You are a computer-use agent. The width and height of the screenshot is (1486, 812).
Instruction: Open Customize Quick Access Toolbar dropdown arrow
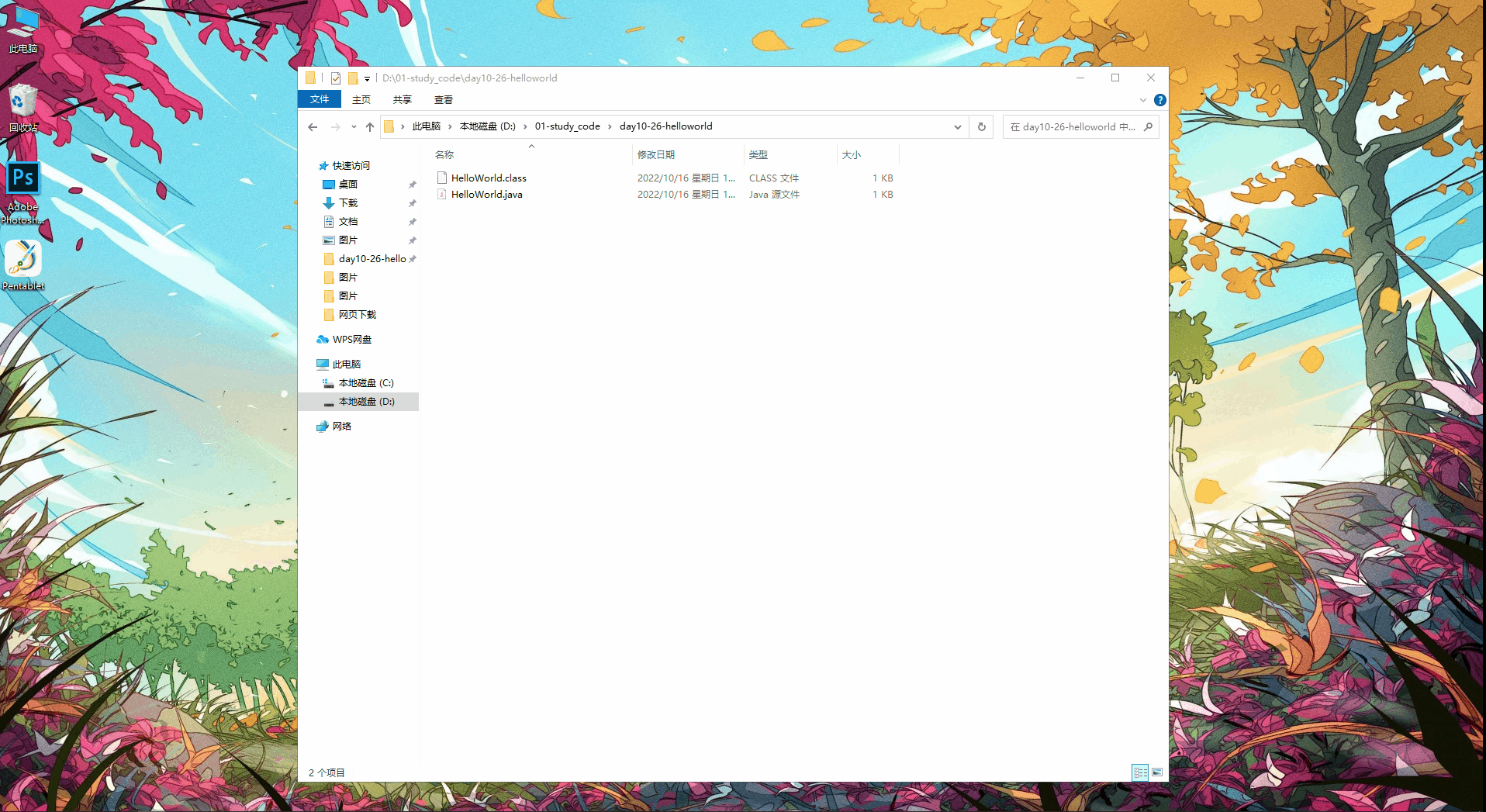(x=367, y=78)
